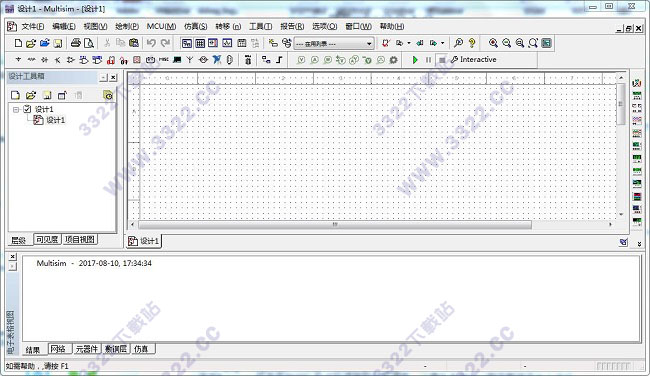Click the yellow Help question mark icon
The height and width of the screenshot is (376, 650).
pos(472,43)
